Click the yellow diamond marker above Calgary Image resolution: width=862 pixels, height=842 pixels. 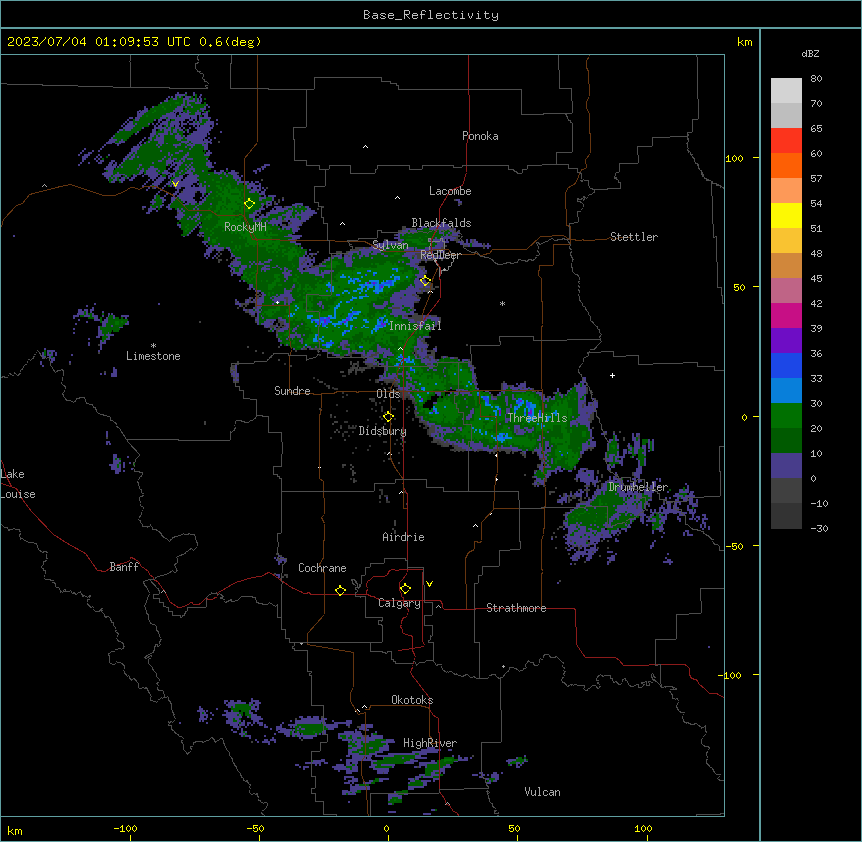(405, 589)
